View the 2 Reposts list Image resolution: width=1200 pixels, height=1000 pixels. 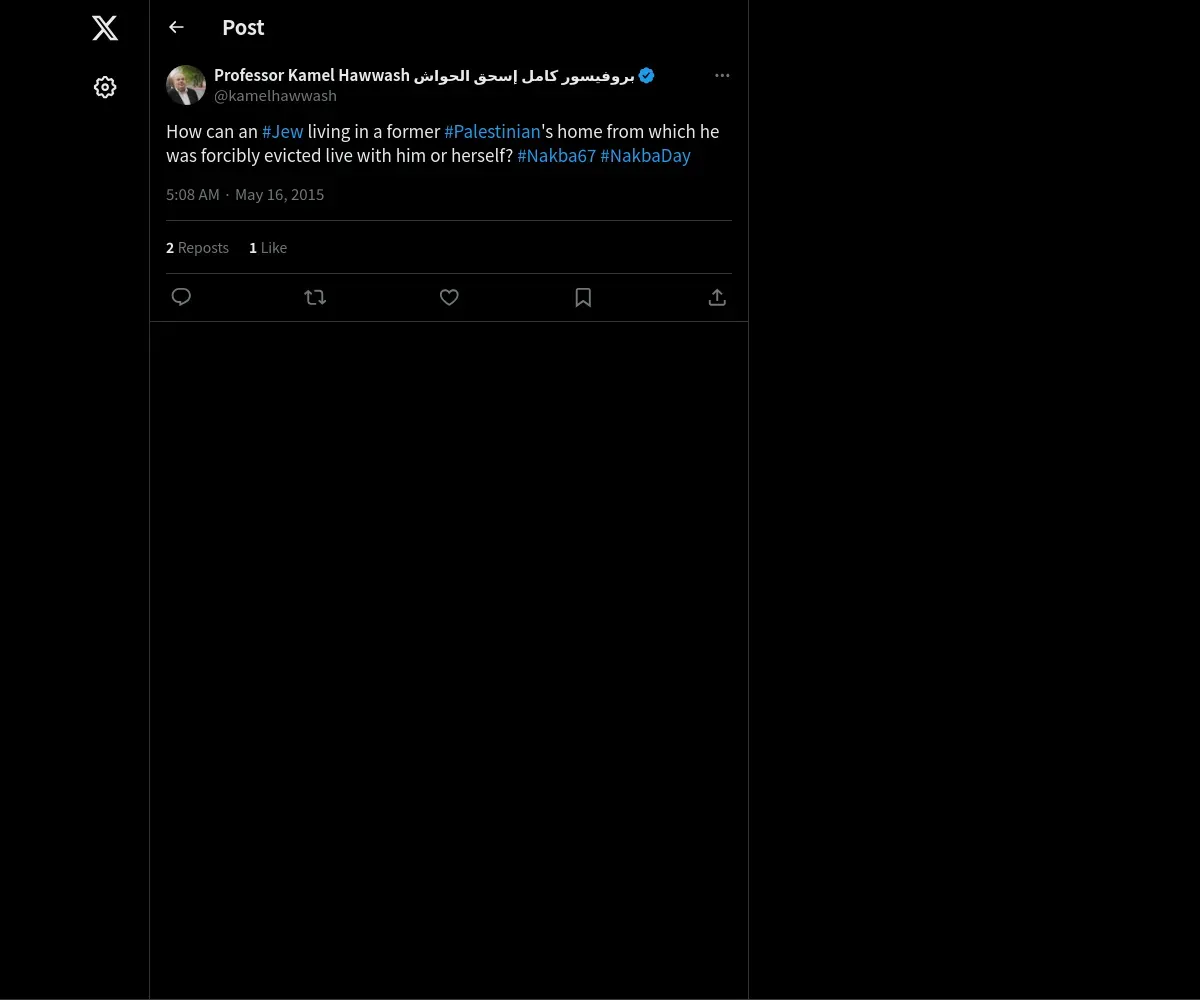197,248
